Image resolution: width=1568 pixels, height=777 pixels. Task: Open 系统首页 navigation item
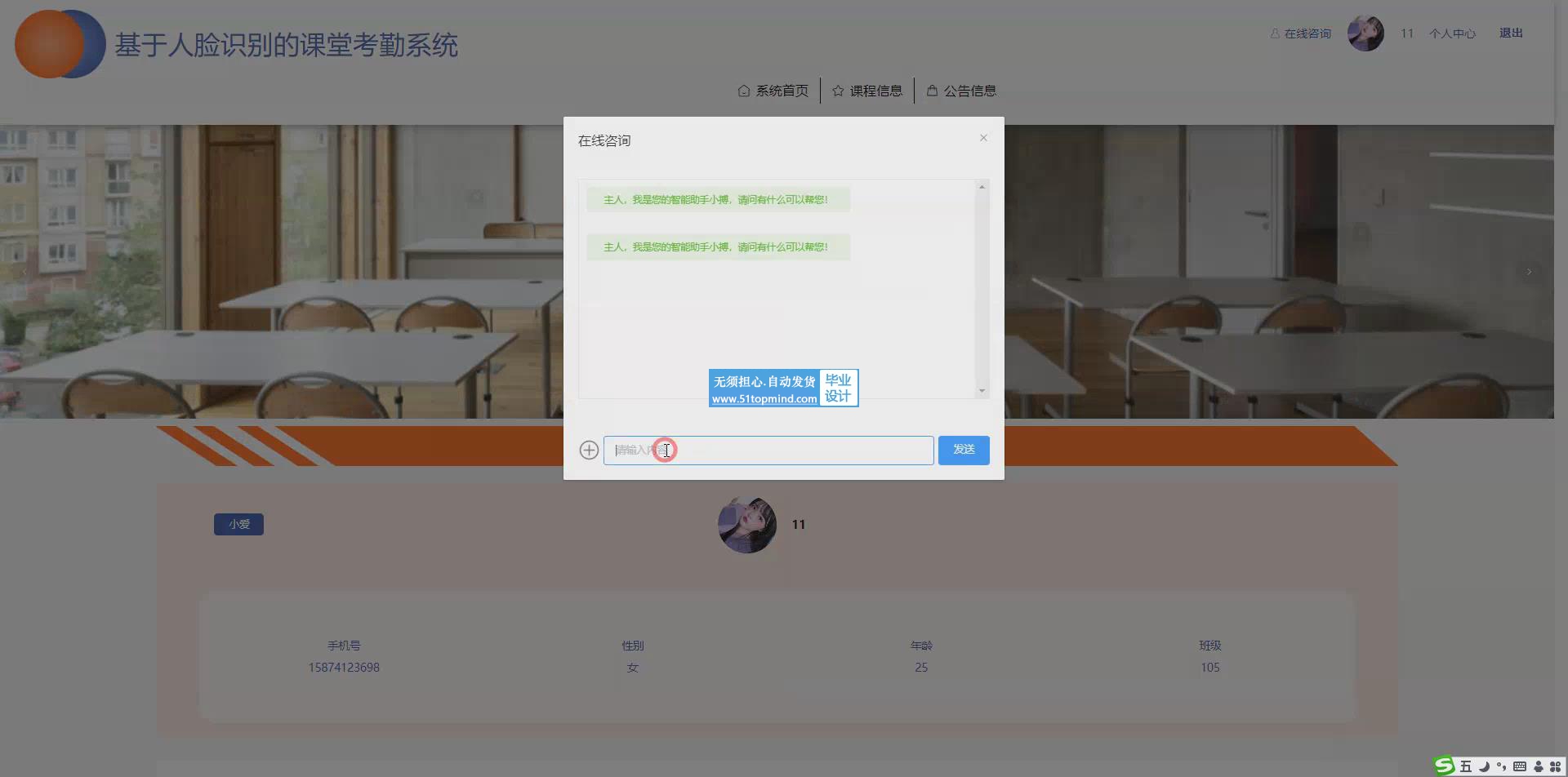(773, 91)
